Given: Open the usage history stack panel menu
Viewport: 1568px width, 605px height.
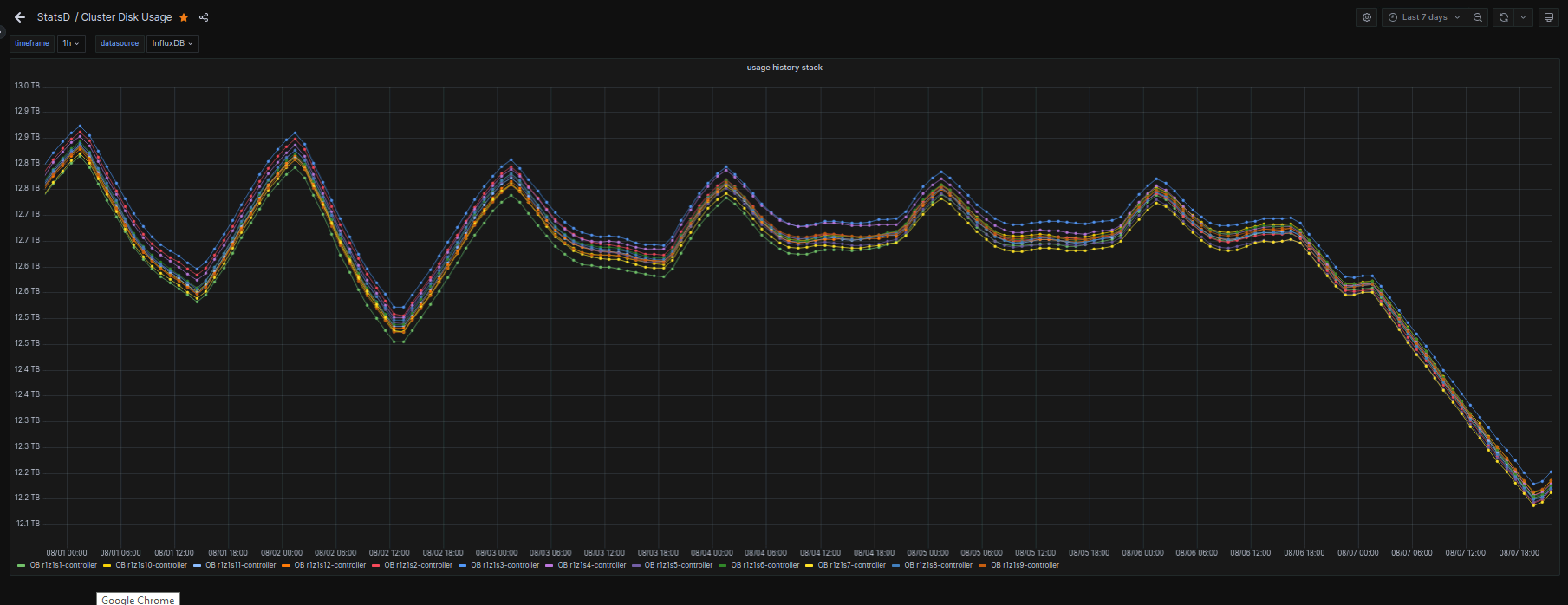Looking at the screenshot, I should pyautogui.click(x=784, y=68).
